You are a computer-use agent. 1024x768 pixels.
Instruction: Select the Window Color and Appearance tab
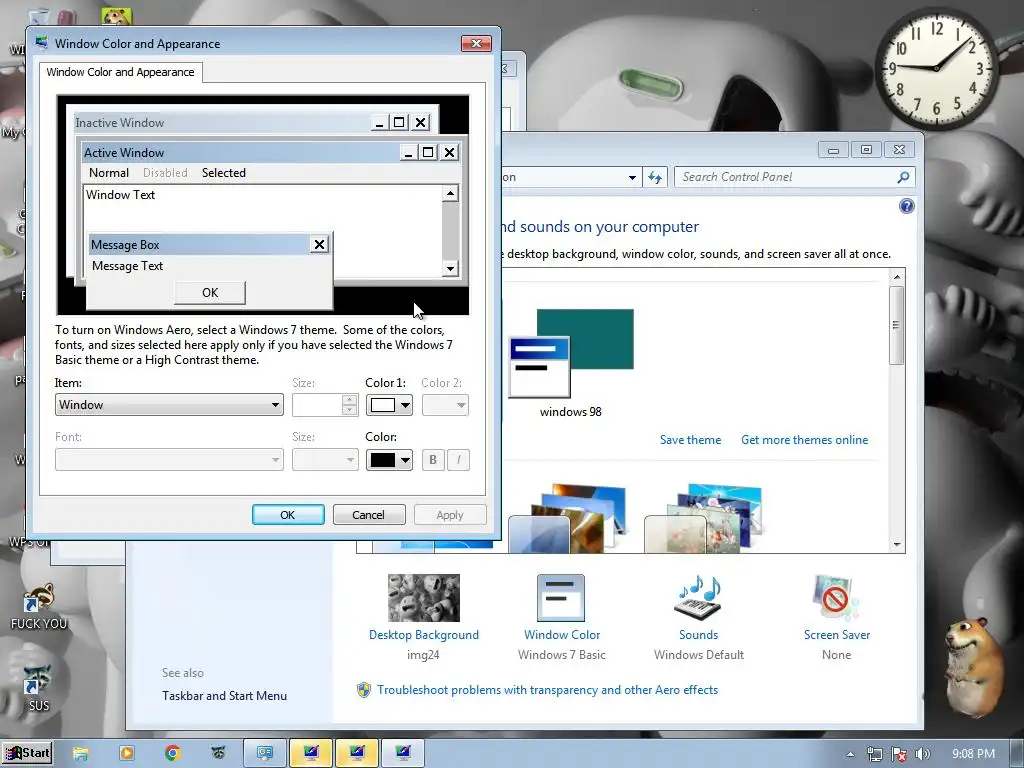120,72
